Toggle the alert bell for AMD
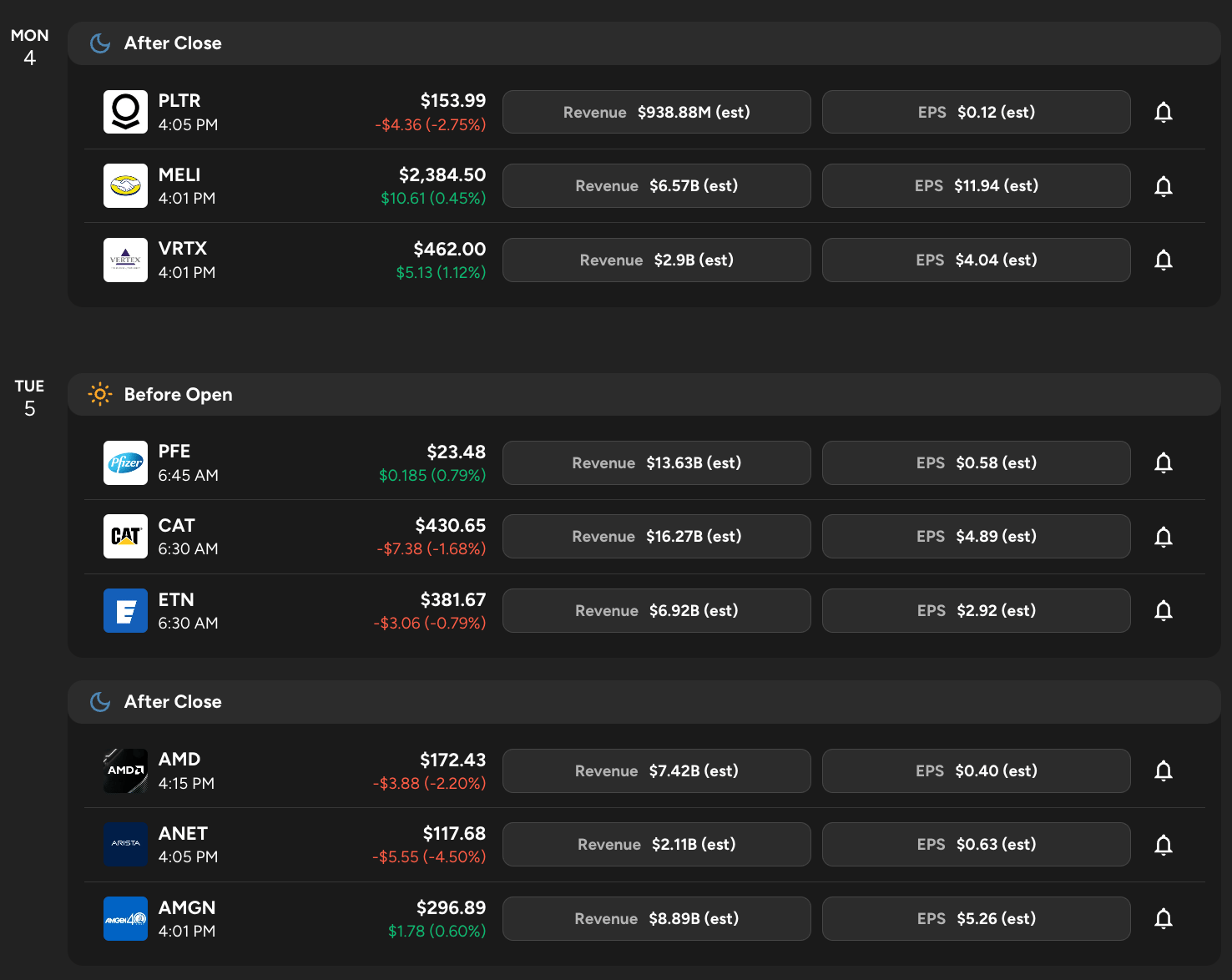 (1164, 770)
